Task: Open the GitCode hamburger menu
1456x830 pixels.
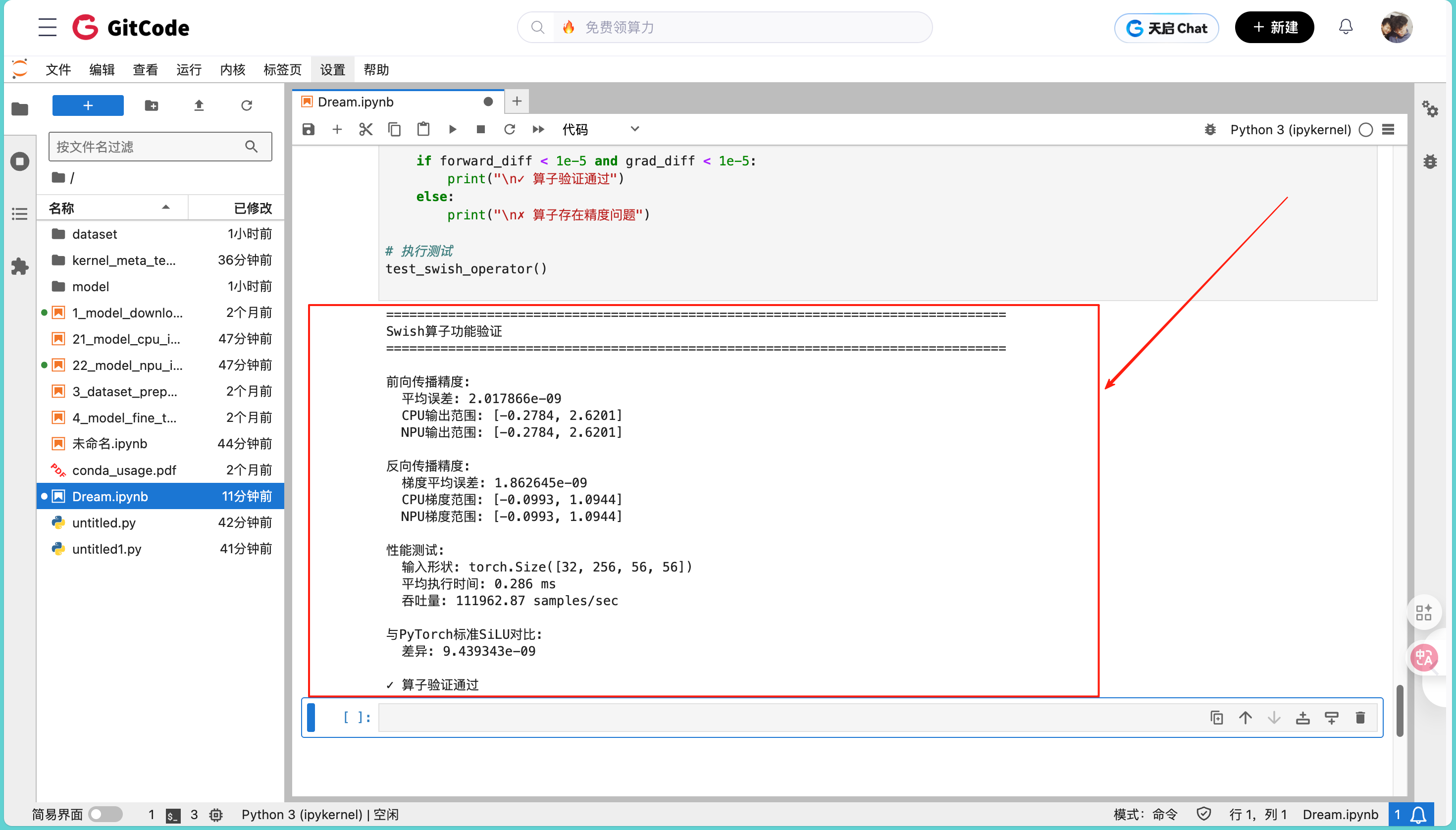Action: [x=48, y=27]
